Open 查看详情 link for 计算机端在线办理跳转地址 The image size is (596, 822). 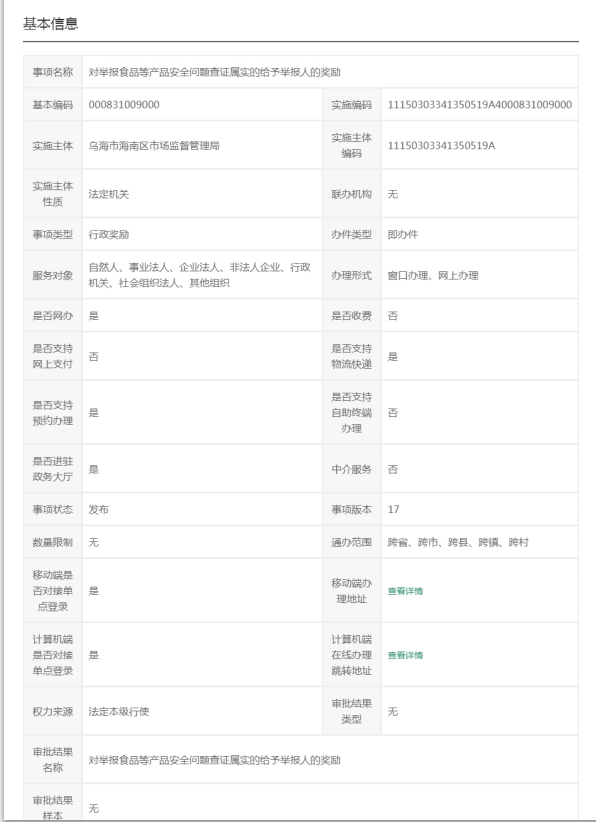(405, 655)
